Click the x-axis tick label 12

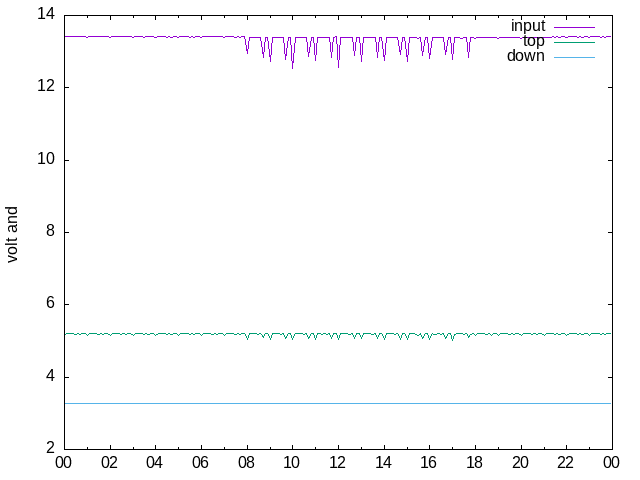[337, 463]
